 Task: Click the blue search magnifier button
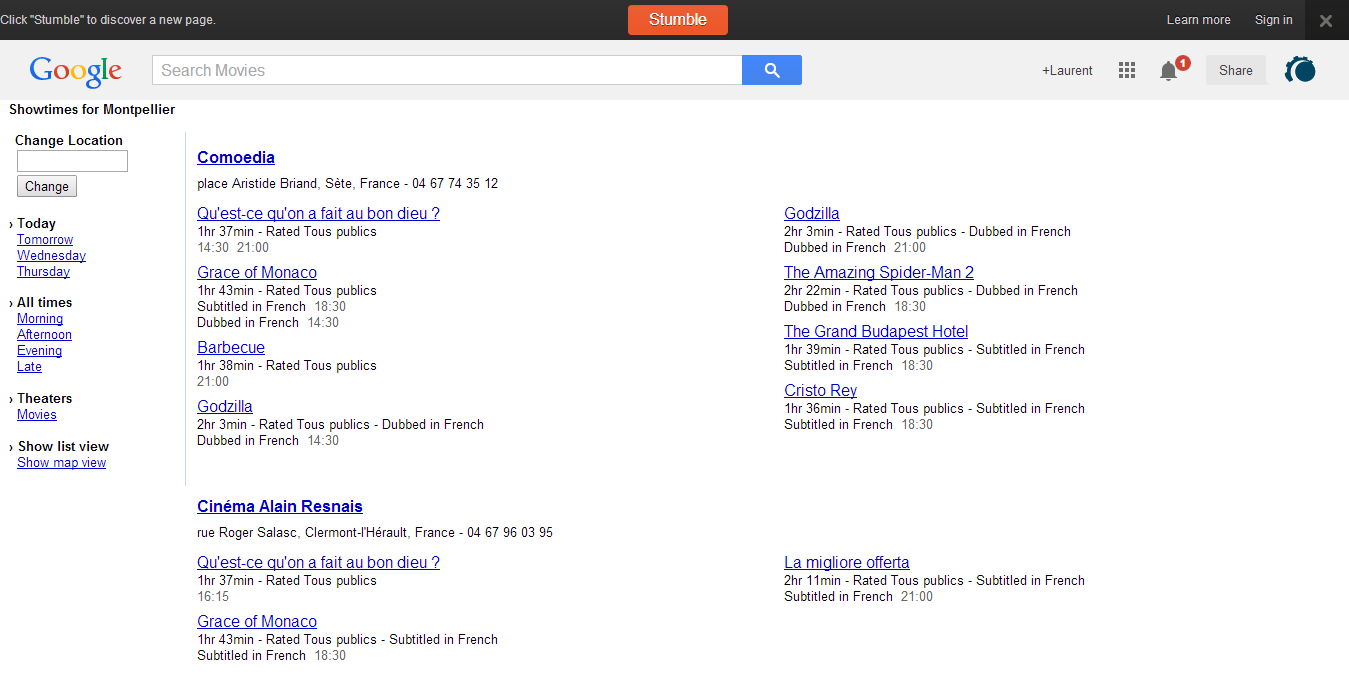(771, 70)
